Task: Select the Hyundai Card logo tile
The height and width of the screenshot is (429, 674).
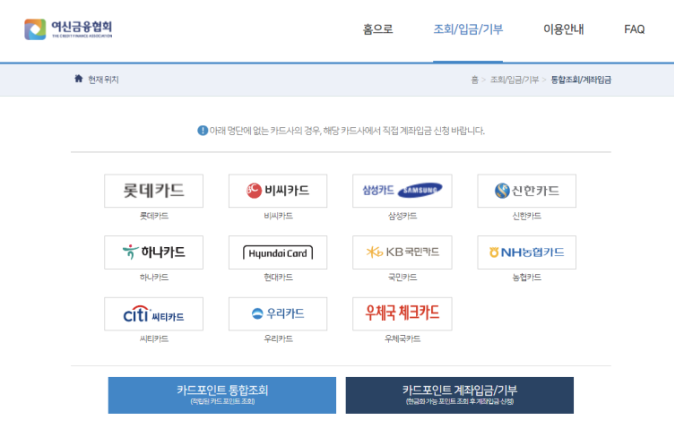Action: pos(278,252)
